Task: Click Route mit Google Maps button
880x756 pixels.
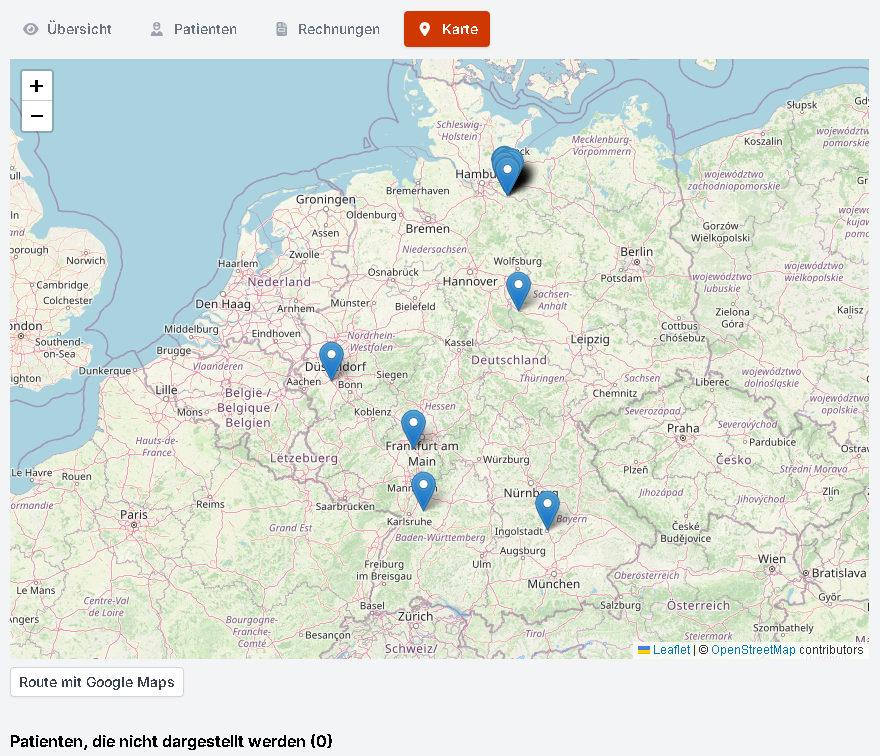Action: tap(97, 682)
